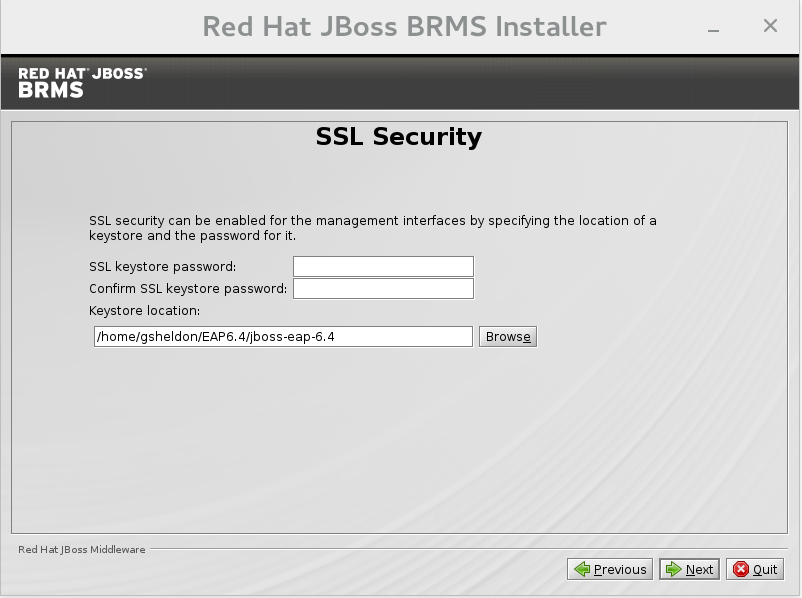Screen dimensions: 802x598
Task: Select the SSL Security heading
Action: [x=399, y=137]
